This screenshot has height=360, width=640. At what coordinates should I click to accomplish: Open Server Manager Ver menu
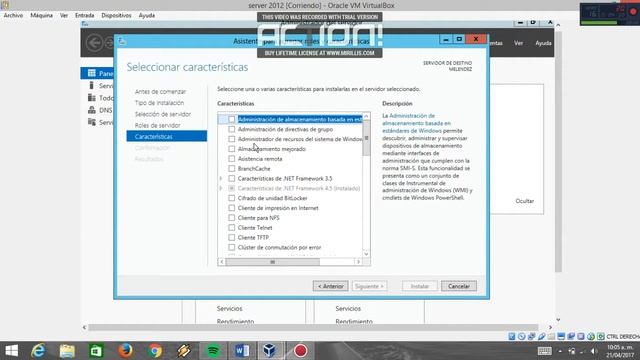pyautogui.click(x=518, y=43)
